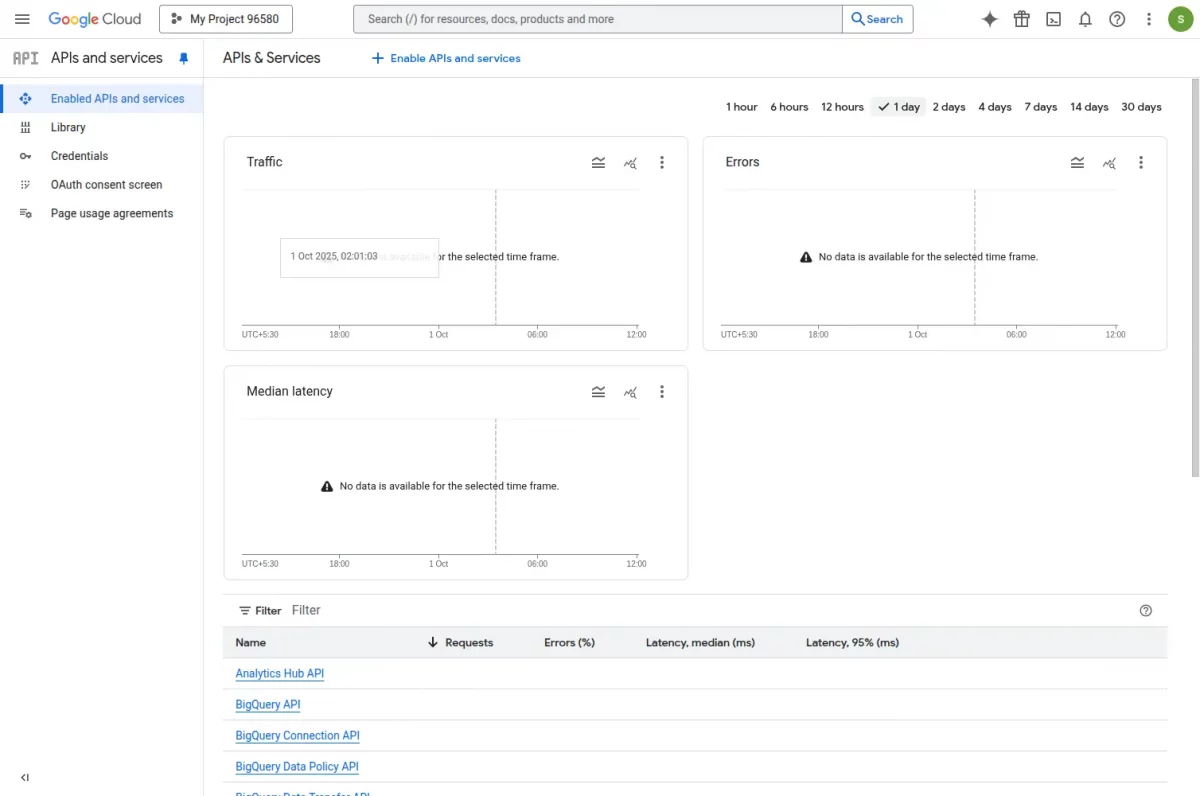This screenshot has height=796, width=1200.
Task: Click Enable APIs and services
Action: (x=446, y=58)
